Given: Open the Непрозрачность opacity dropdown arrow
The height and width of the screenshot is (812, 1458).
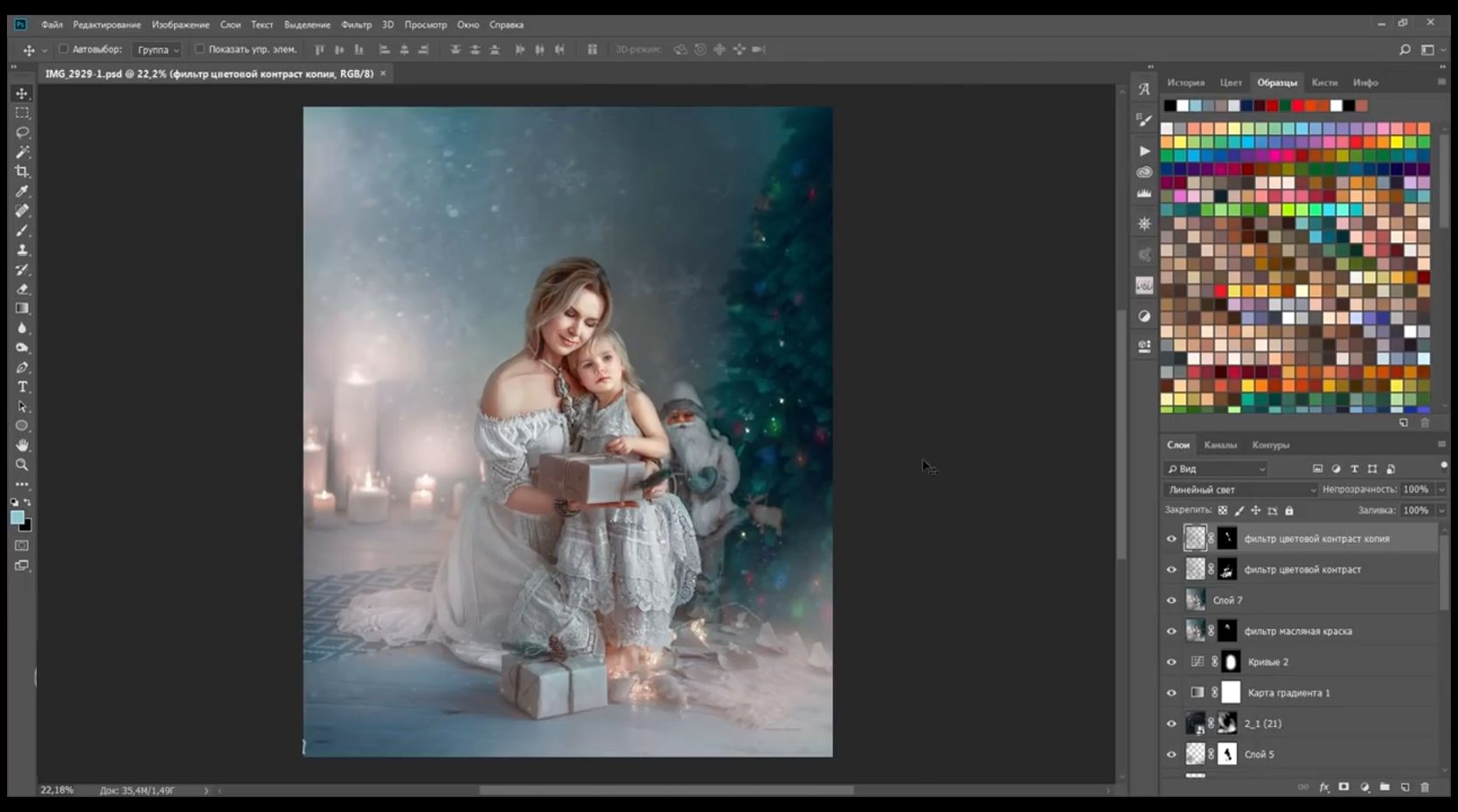Looking at the screenshot, I should point(1441,489).
